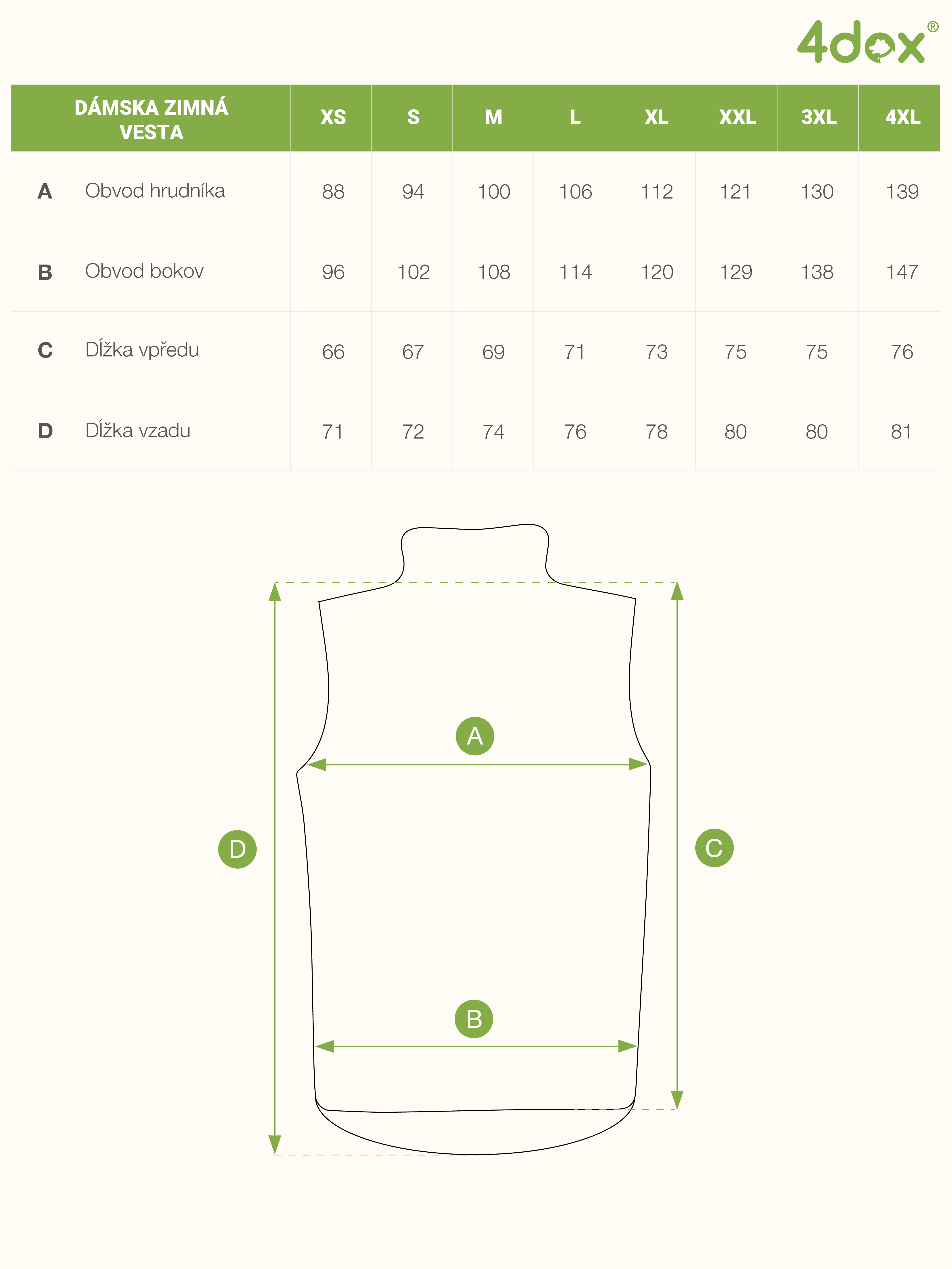This screenshot has width=952, height=1269.
Task: Click the bold letter A row label
Action: [x=45, y=191]
